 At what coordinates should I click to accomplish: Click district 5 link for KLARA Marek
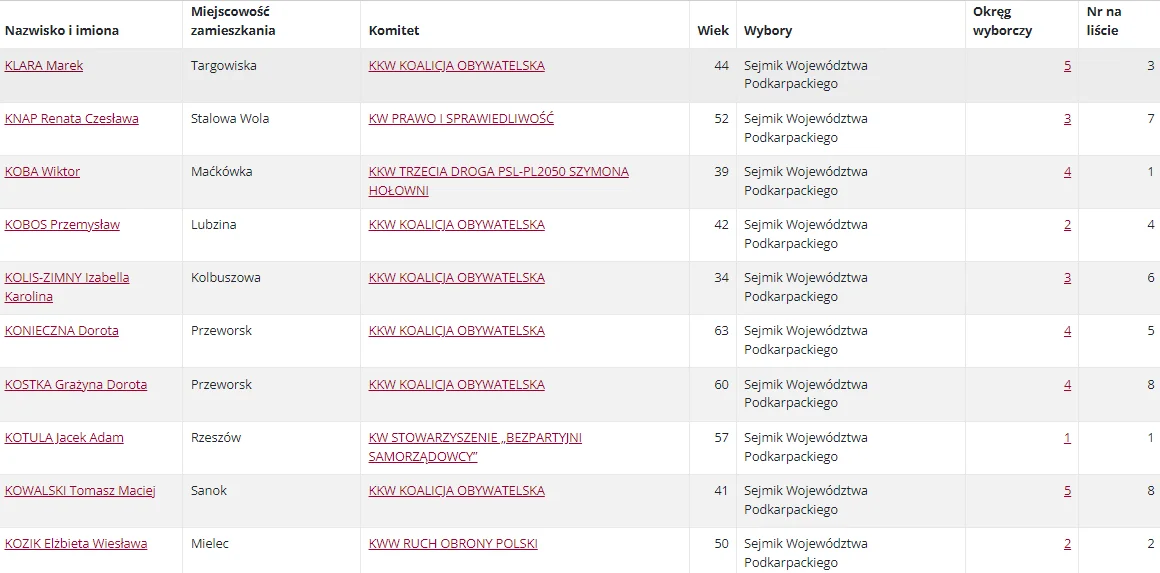[1068, 66]
